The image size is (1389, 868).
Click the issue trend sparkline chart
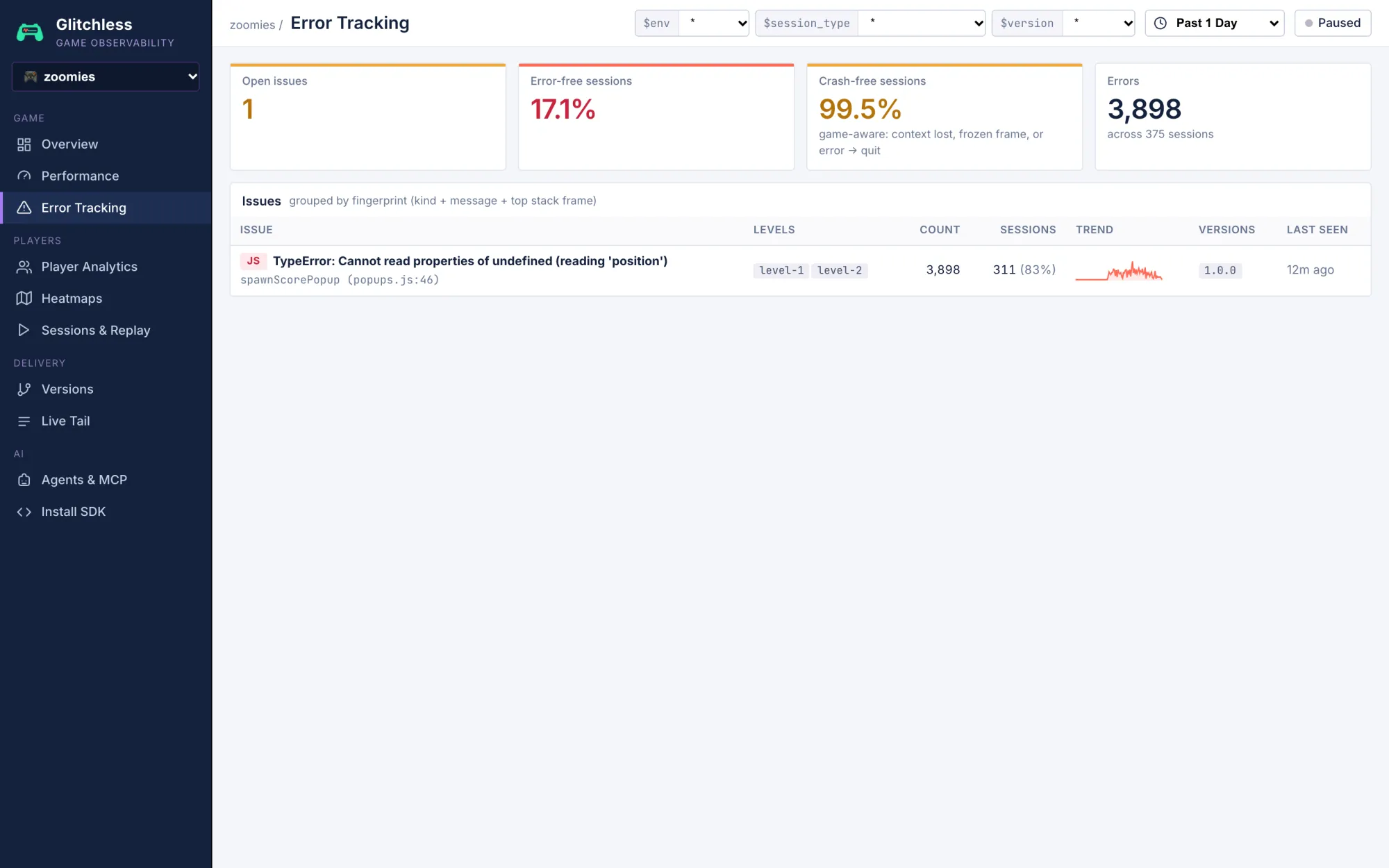[1119, 271]
